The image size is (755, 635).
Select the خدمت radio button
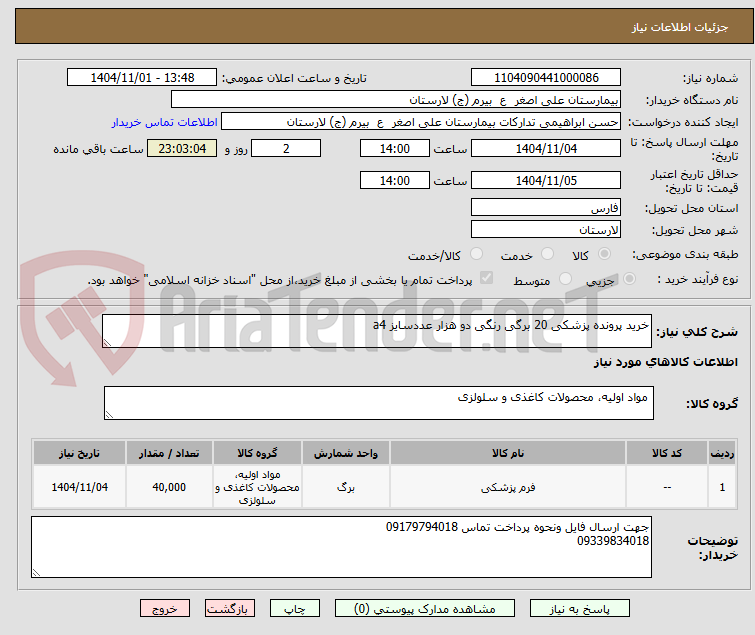[547, 254]
